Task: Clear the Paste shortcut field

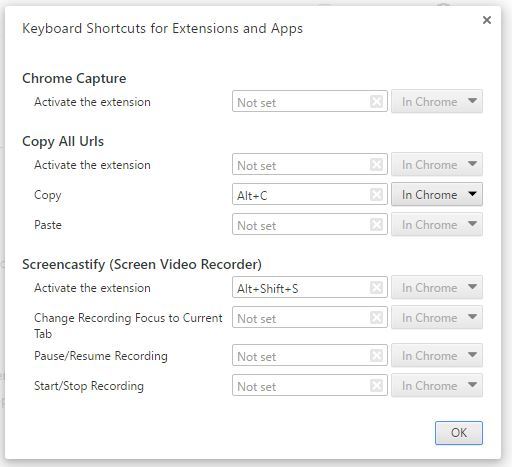Action: [x=376, y=224]
